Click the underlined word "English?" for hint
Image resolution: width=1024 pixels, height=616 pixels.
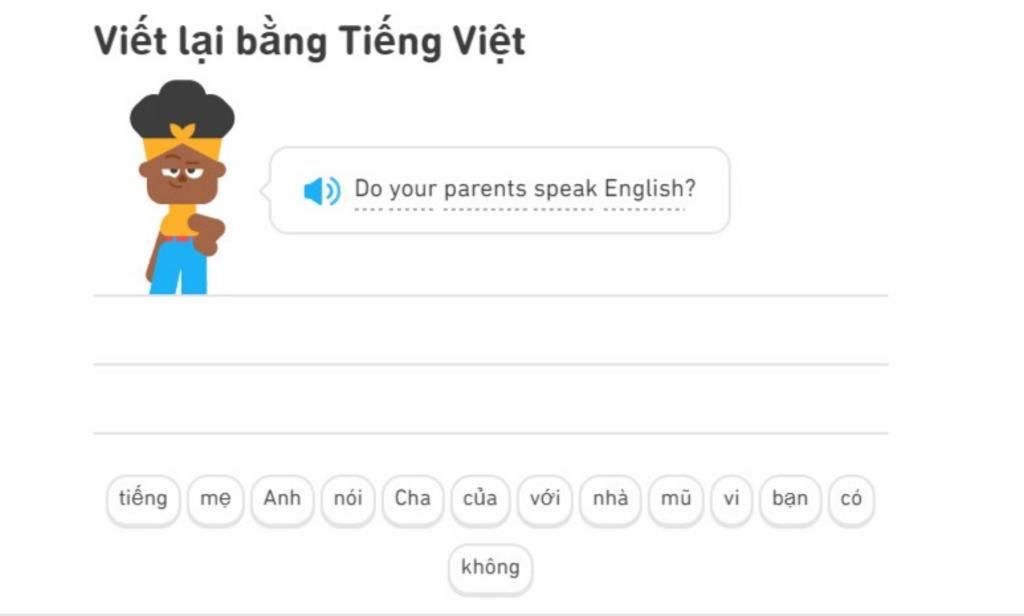tap(650, 189)
